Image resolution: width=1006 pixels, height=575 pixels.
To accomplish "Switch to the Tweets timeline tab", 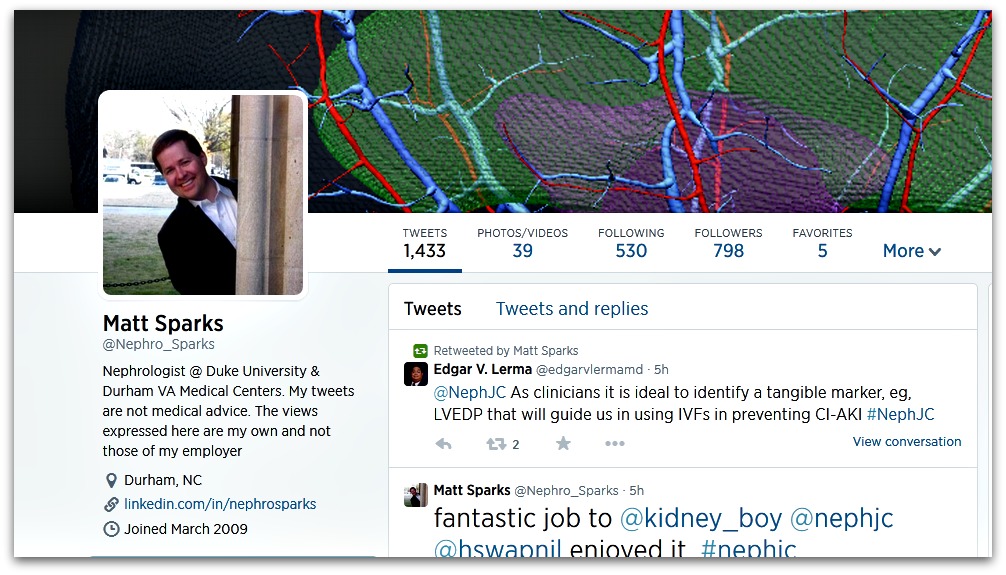I will click(432, 309).
